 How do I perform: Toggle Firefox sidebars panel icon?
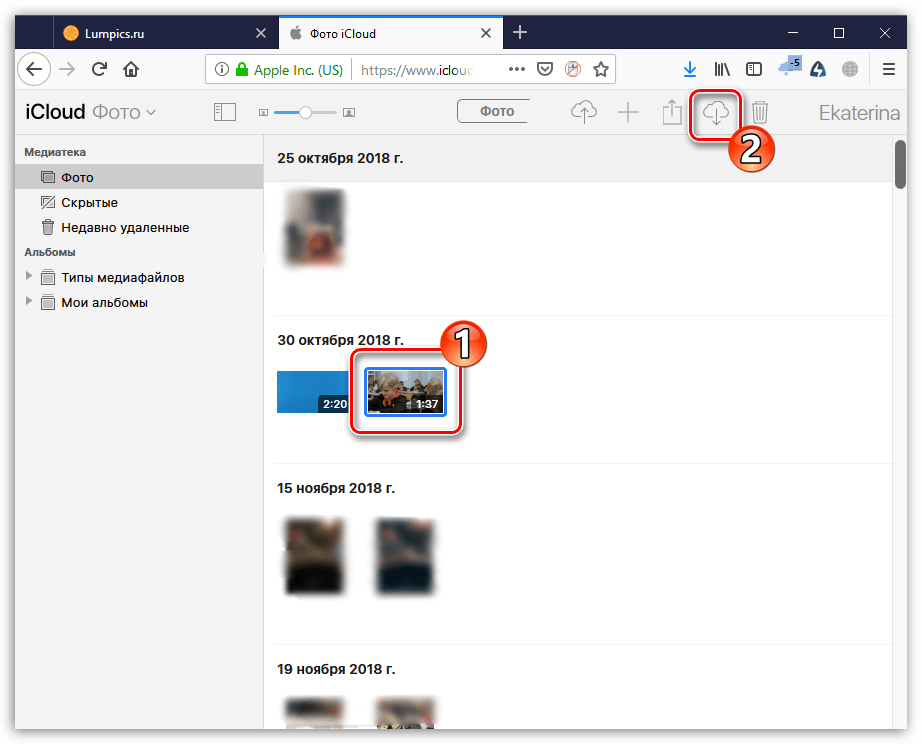[x=754, y=69]
